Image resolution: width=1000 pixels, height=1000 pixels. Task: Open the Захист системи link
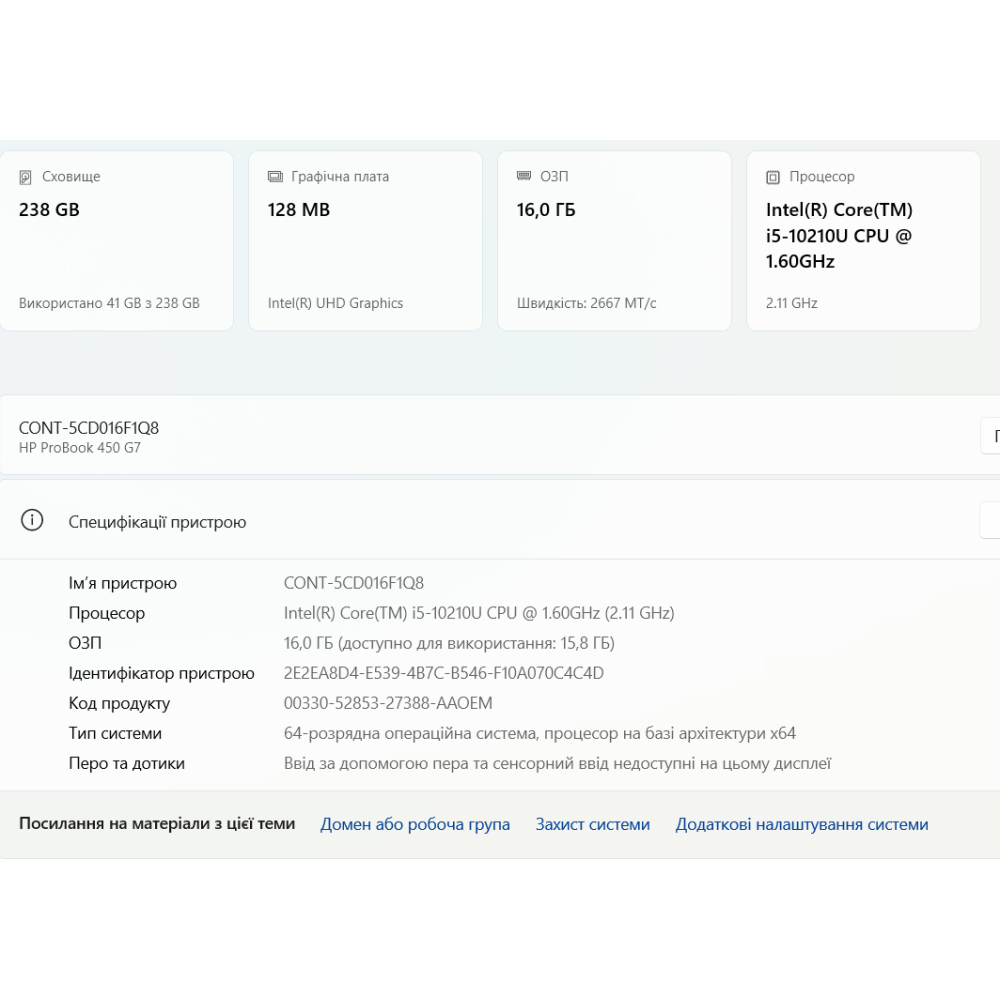592,825
